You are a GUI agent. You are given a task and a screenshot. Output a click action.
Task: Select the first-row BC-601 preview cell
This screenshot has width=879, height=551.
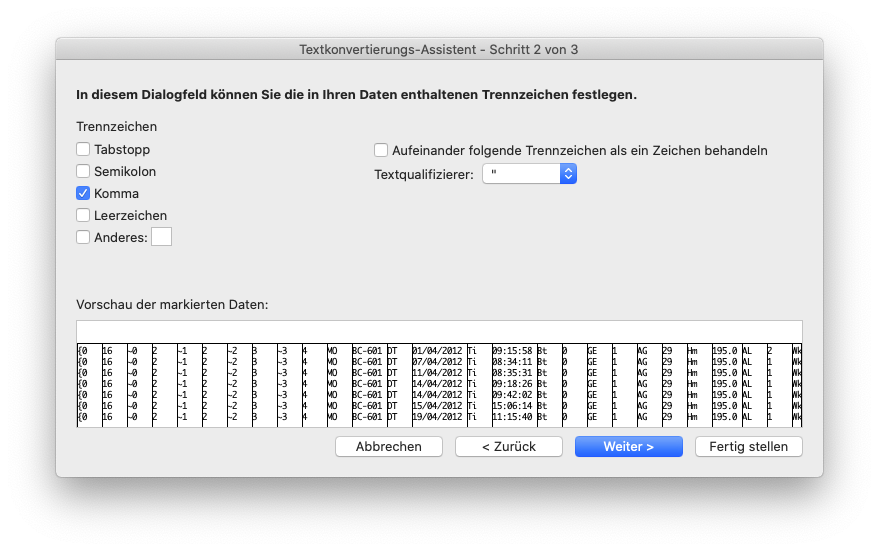pyautogui.click(x=367, y=351)
